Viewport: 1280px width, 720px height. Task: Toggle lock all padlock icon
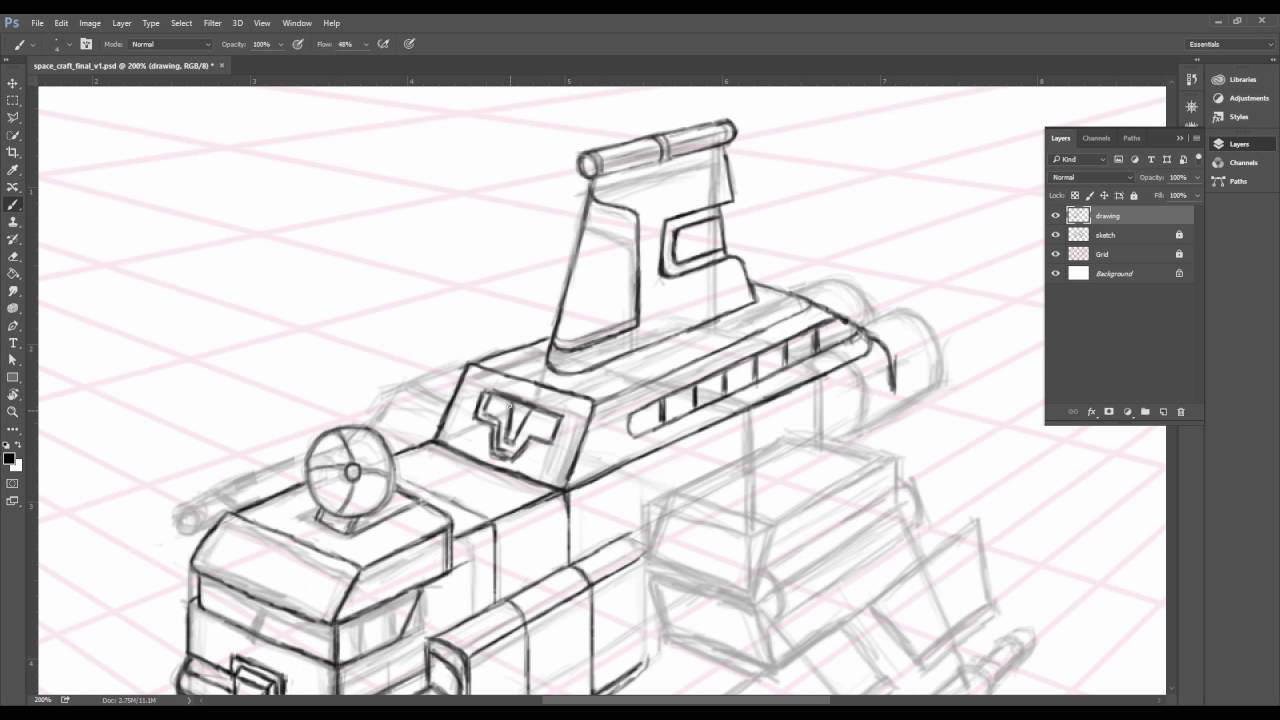point(1133,196)
